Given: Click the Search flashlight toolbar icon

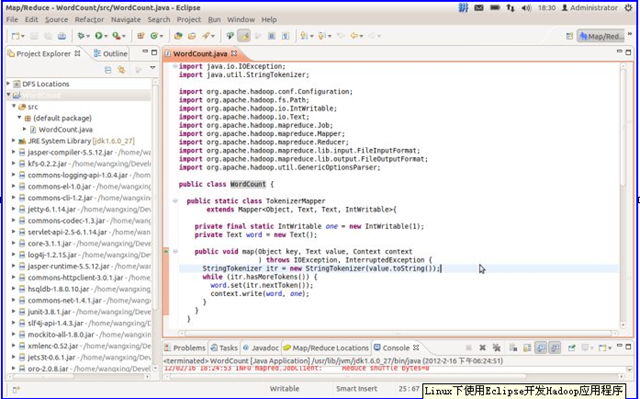Looking at the screenshot, I should click(x=206, y=36).
